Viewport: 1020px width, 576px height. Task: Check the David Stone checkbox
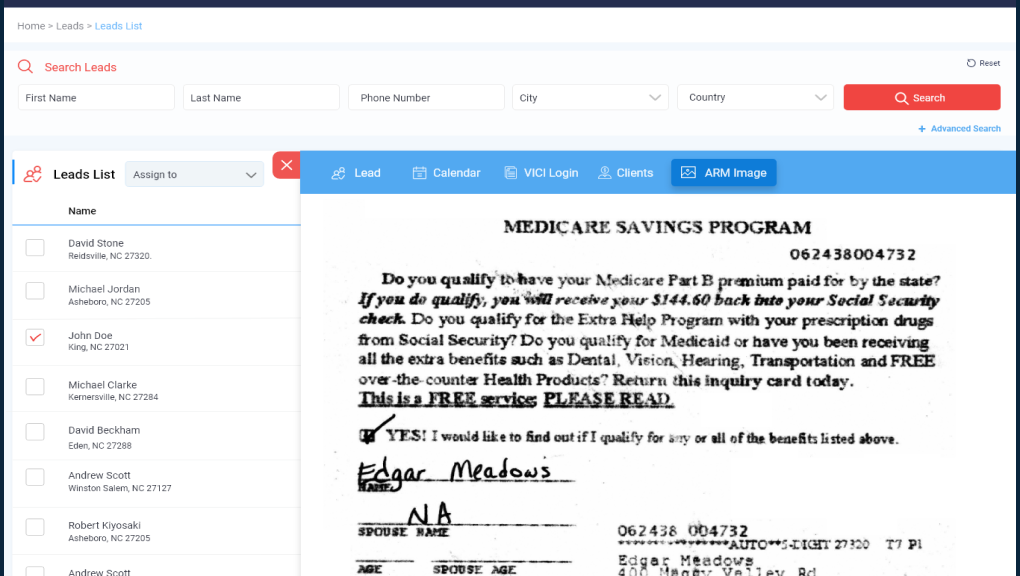35,248
